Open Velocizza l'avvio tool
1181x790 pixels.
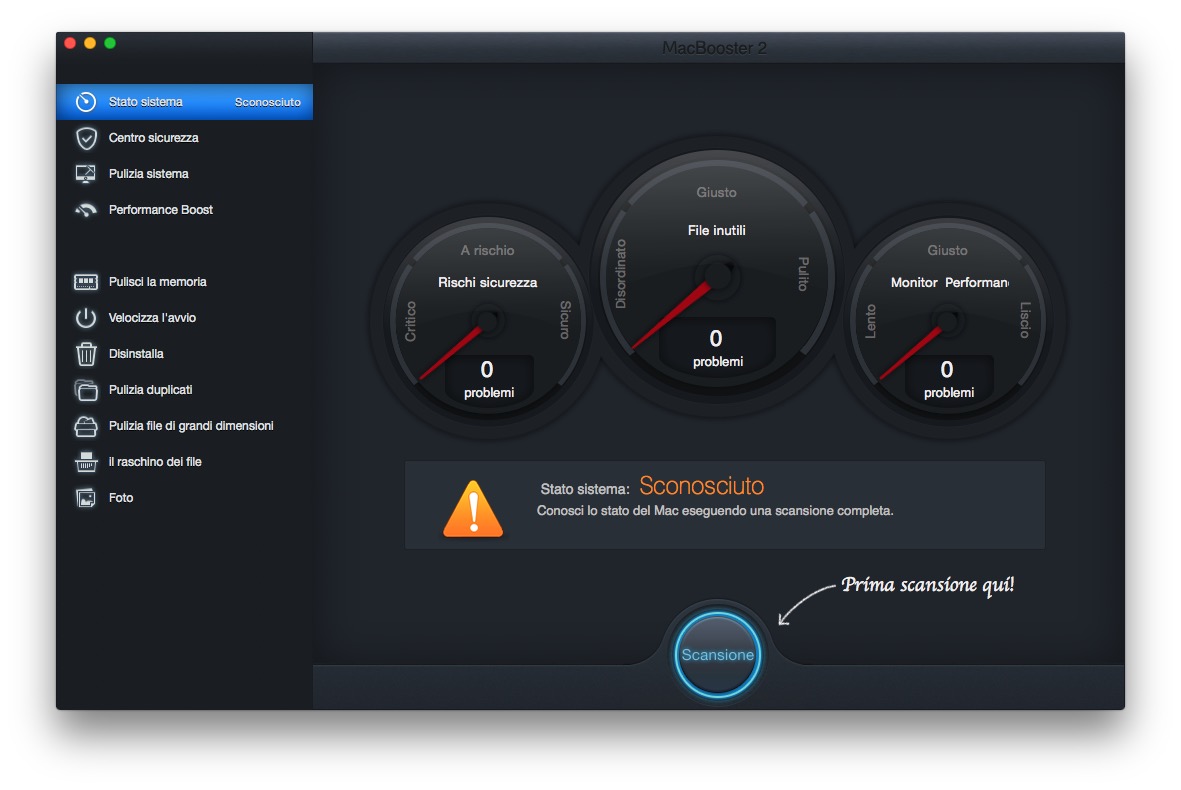(x=185, y=318)
